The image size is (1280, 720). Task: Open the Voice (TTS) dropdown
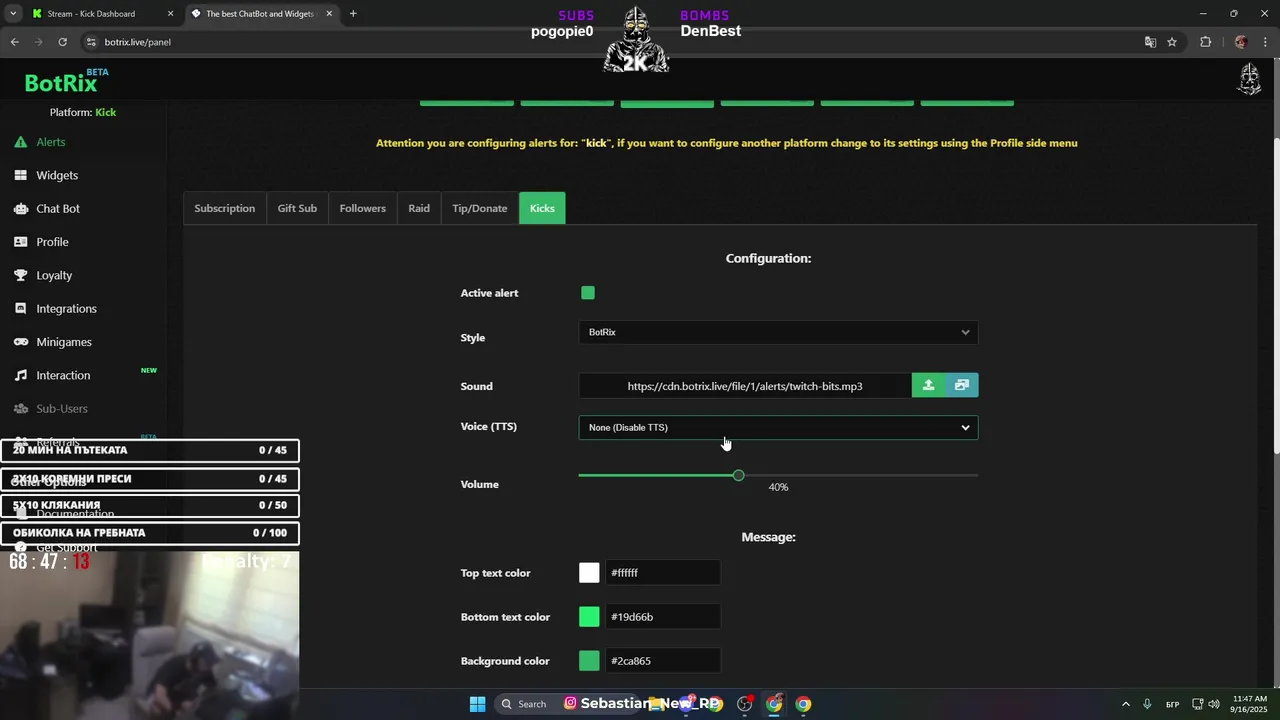778,428
